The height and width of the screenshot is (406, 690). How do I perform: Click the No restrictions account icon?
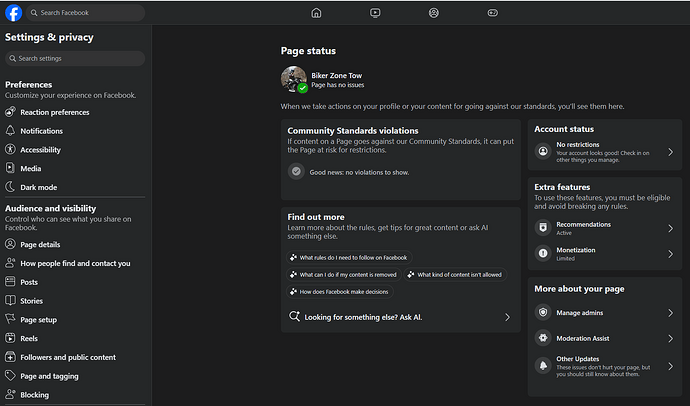543,151
